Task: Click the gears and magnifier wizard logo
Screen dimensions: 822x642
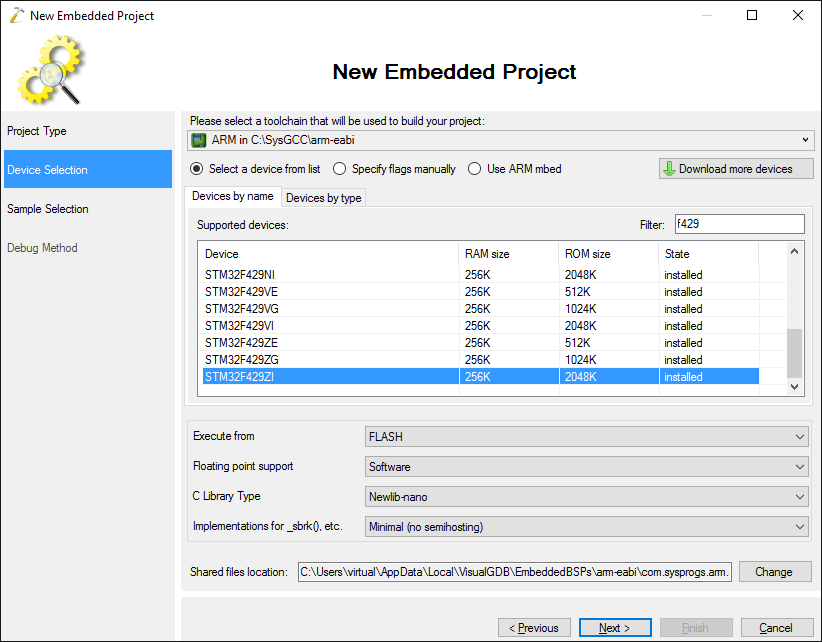Action: pyautogui.click(x=51, y=69)
